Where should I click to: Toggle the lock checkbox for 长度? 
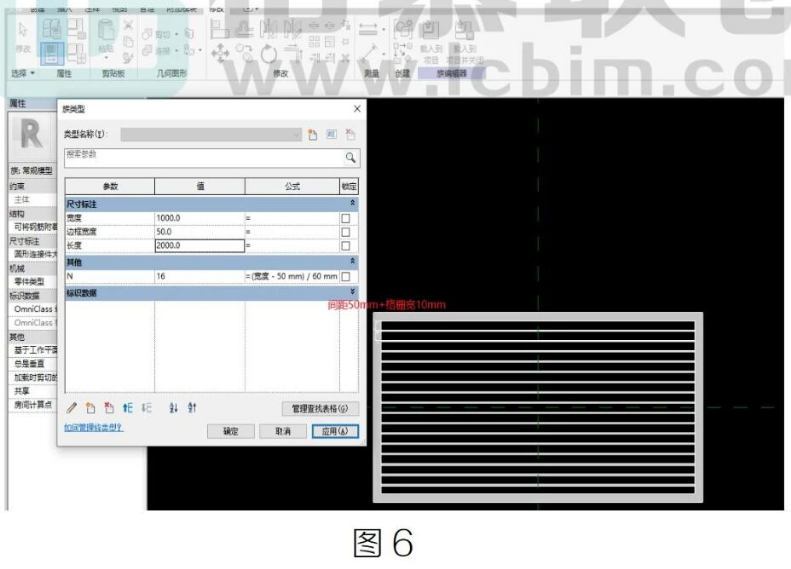click(x=346, y=246)
